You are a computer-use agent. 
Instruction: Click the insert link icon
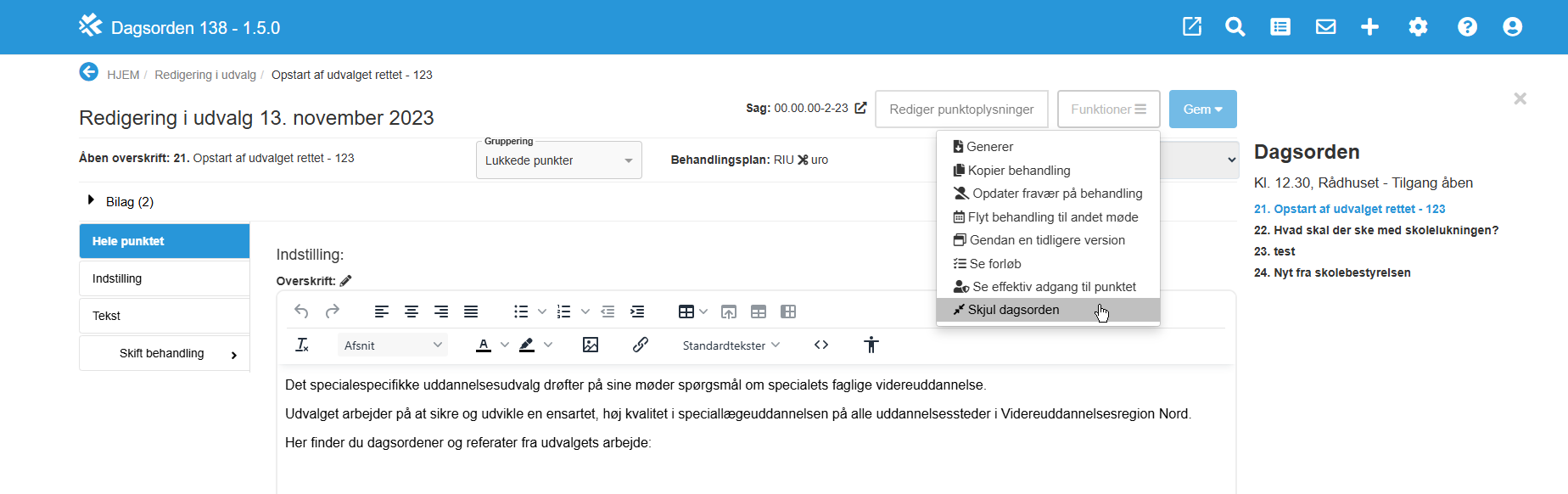click(x=641, y=345)
